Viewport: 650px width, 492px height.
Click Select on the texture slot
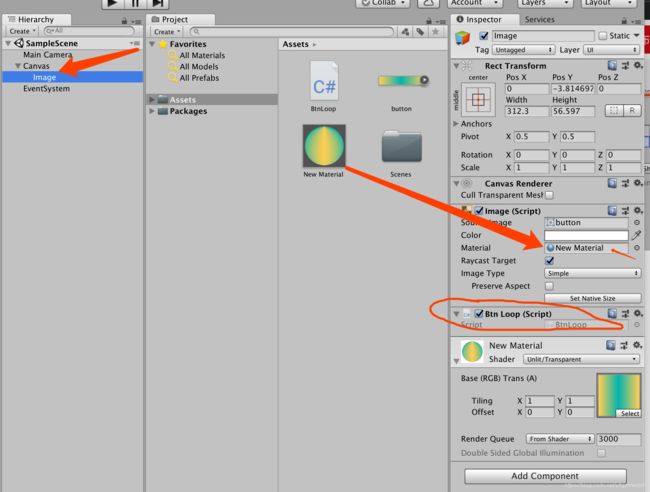pyautogui.click(x=629, y=414)
